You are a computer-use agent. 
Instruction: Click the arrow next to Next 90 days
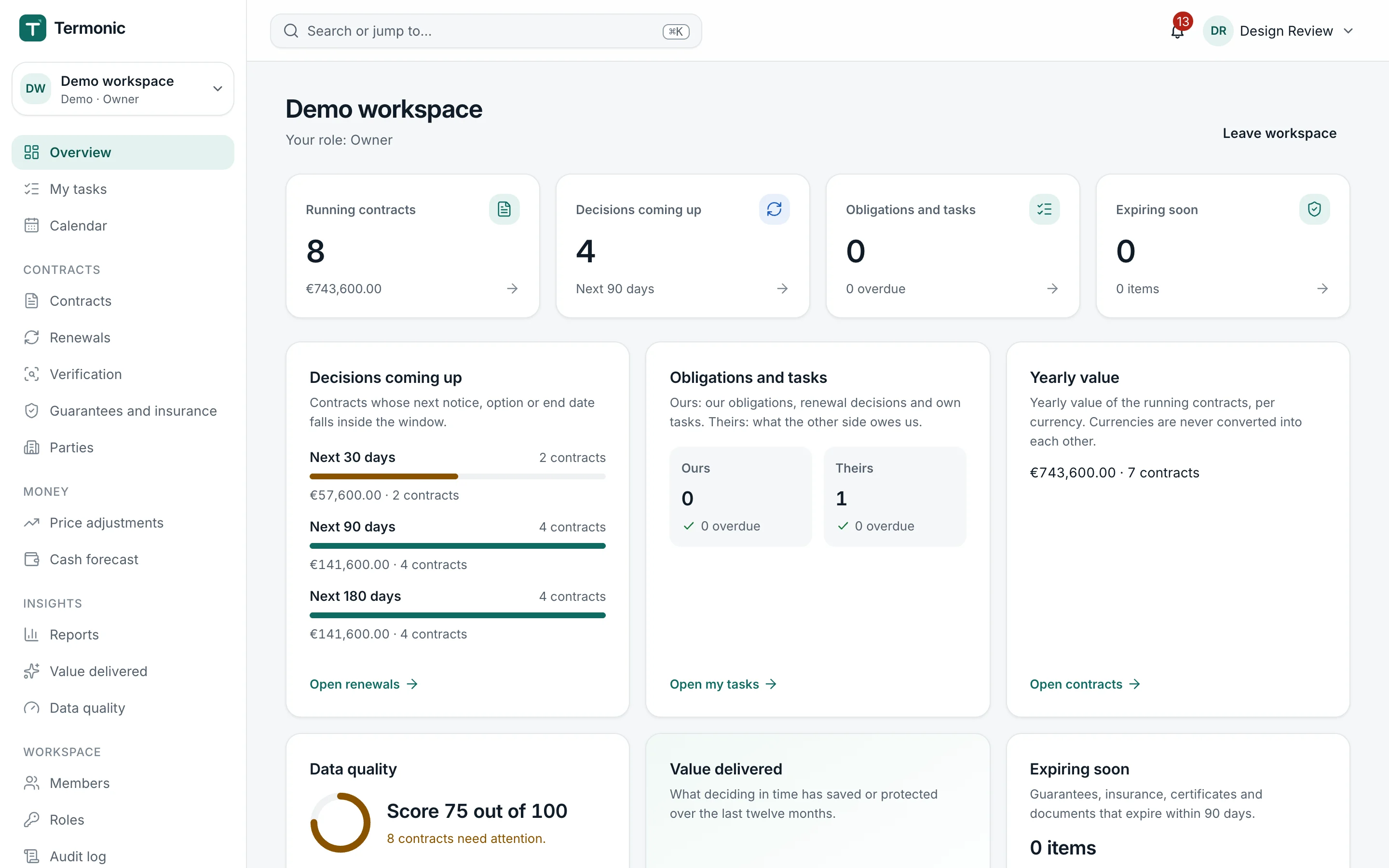[782, 288]
